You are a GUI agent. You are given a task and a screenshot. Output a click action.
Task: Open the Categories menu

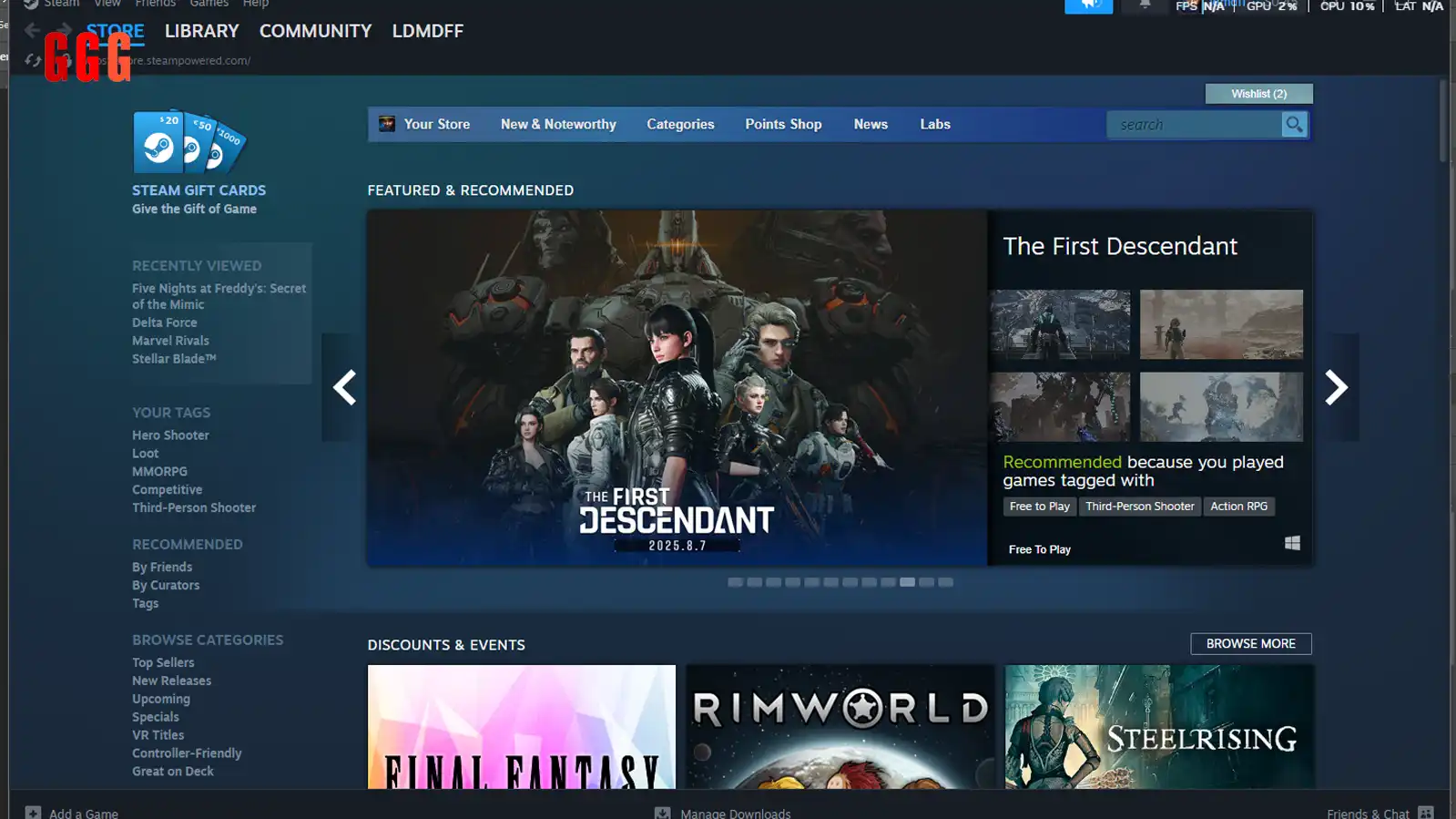(680, 124)
